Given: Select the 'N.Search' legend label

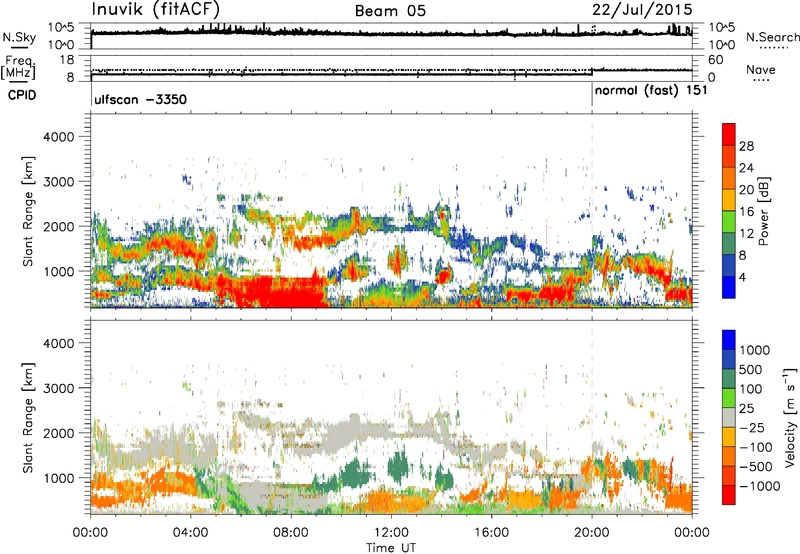Looking at the screenshot, I should 772,37.
